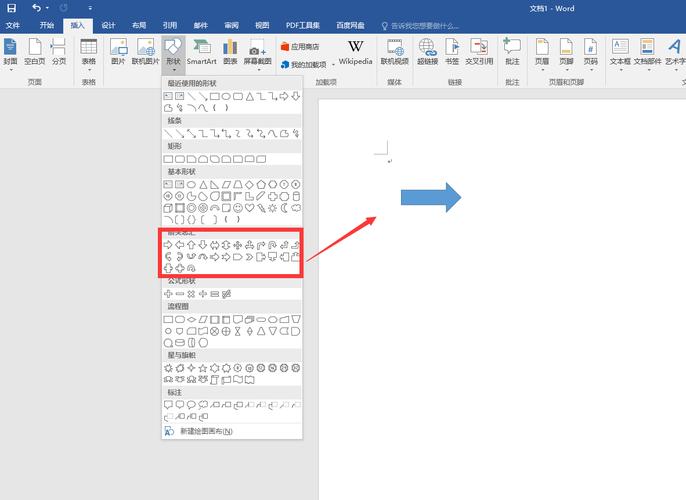Add a new comment
Viewport: 686px width, 500px height.
coord(512,52)
